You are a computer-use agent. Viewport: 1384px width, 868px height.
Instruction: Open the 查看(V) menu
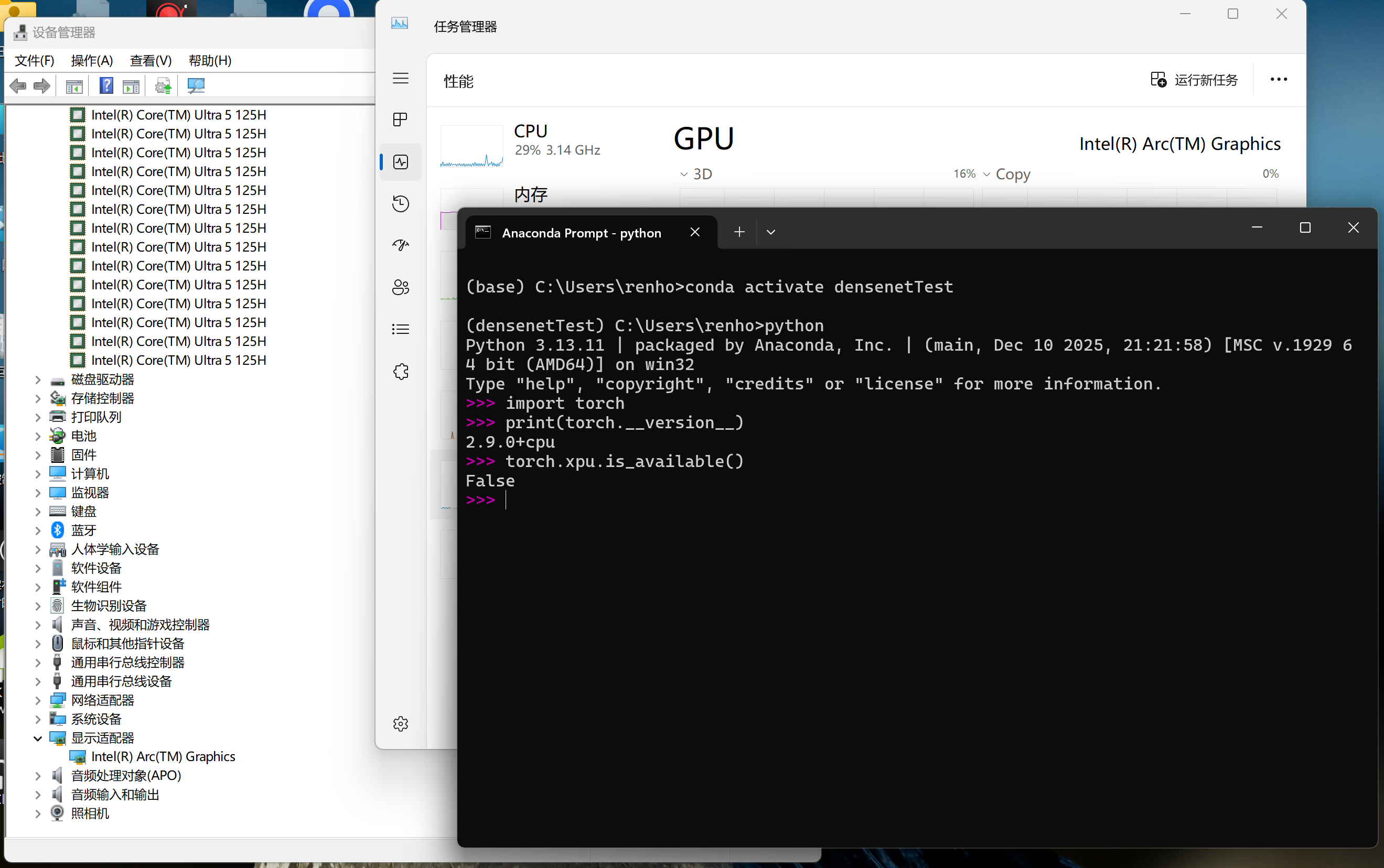pyautogui.click(x=151, y=60)
